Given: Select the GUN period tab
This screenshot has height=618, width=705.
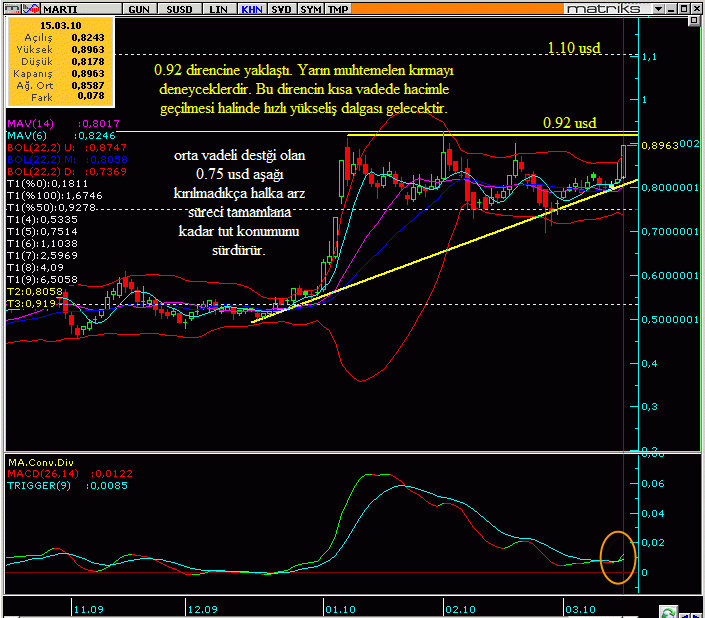Looking at the screenshot, I should [141, 8].
